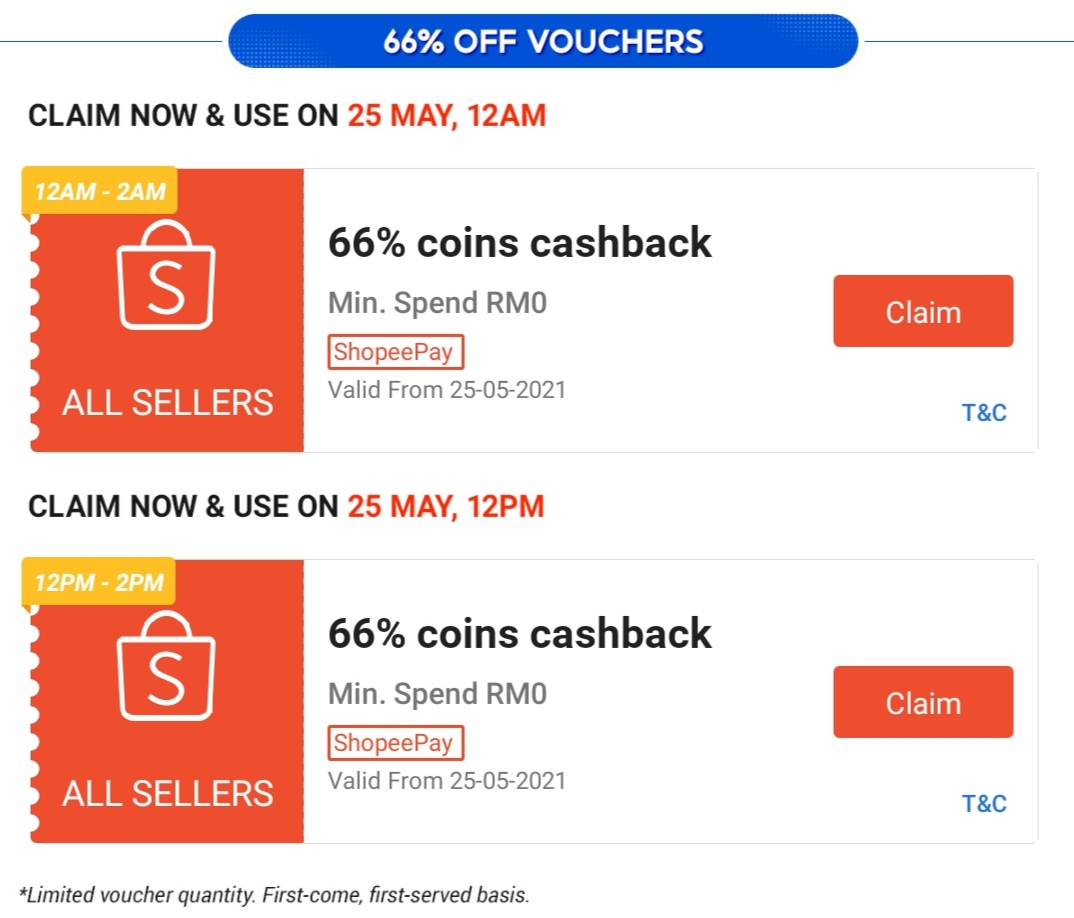Screen dimensions: 1074x918
Task: Click the "25 MAY, 12PM" red heading text
Action: coord(446,507)
